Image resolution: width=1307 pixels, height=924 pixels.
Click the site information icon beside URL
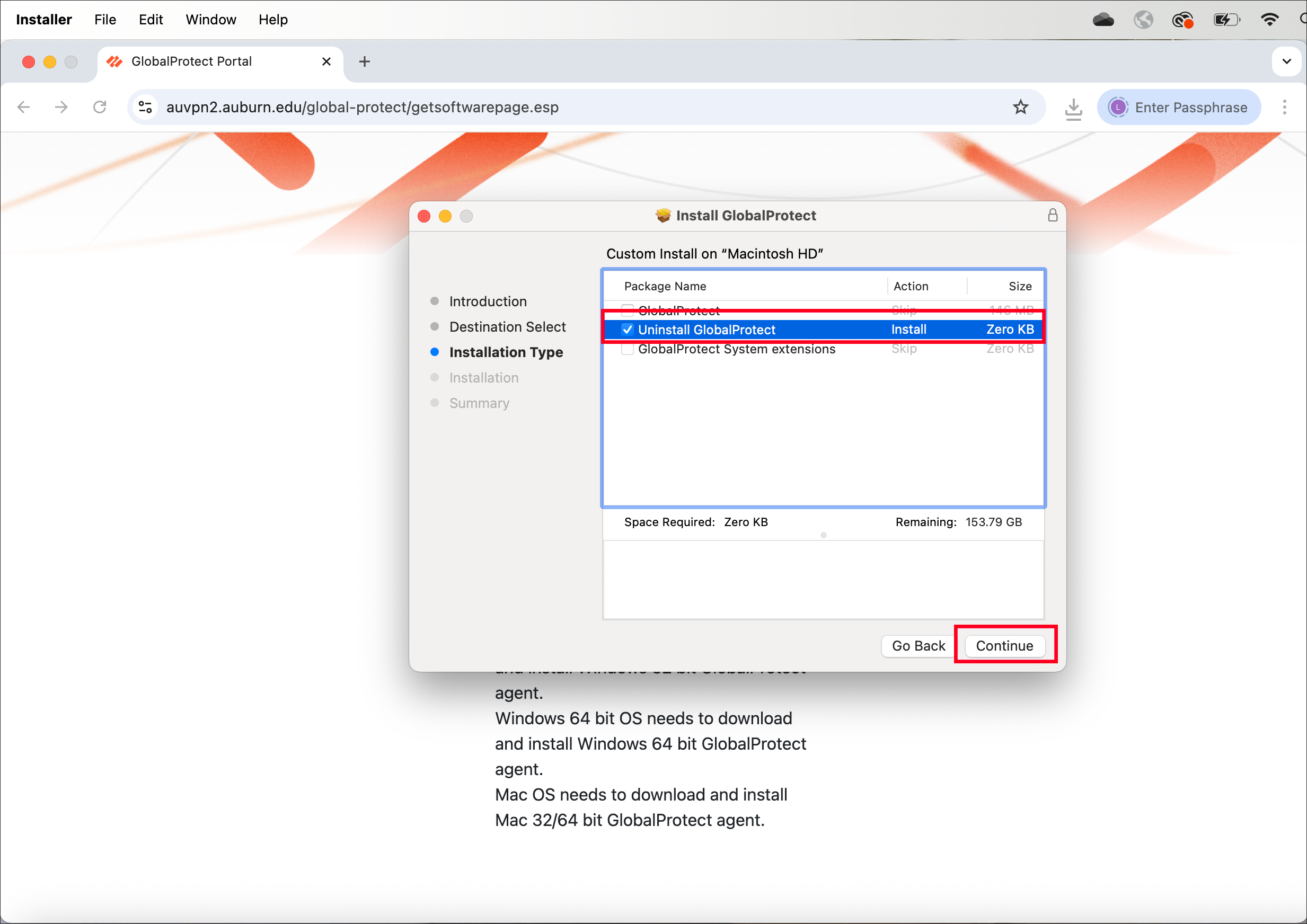146,107
